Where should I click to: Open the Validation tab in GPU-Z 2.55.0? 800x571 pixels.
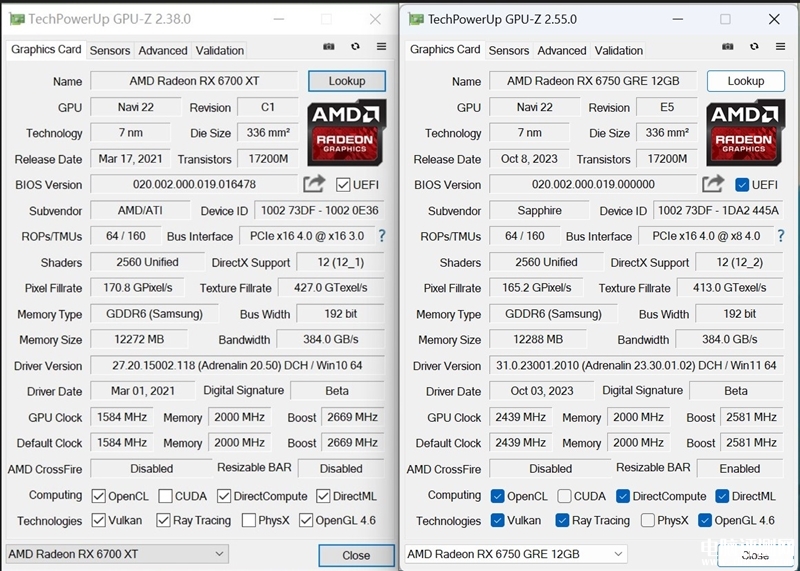[619, 50]
